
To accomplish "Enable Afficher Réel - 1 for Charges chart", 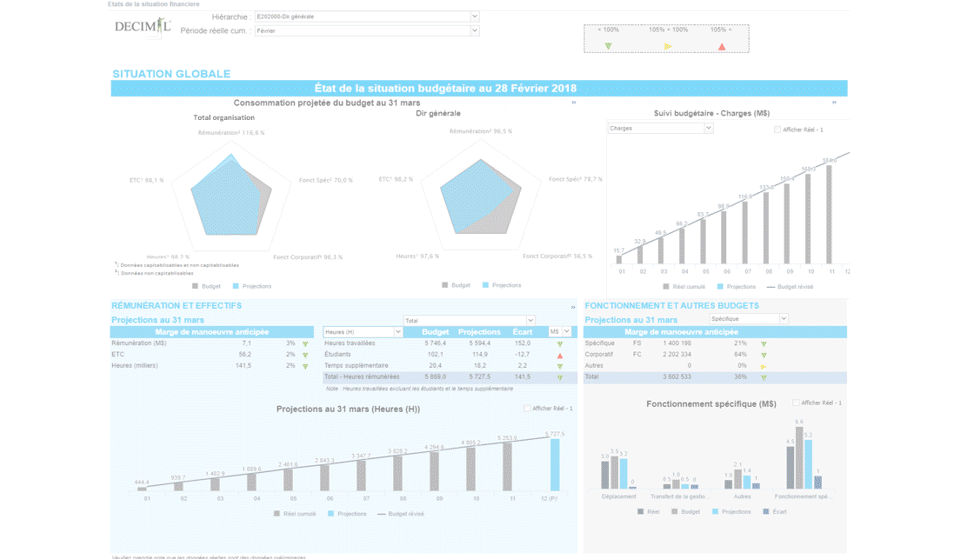I will click(778, 130).
